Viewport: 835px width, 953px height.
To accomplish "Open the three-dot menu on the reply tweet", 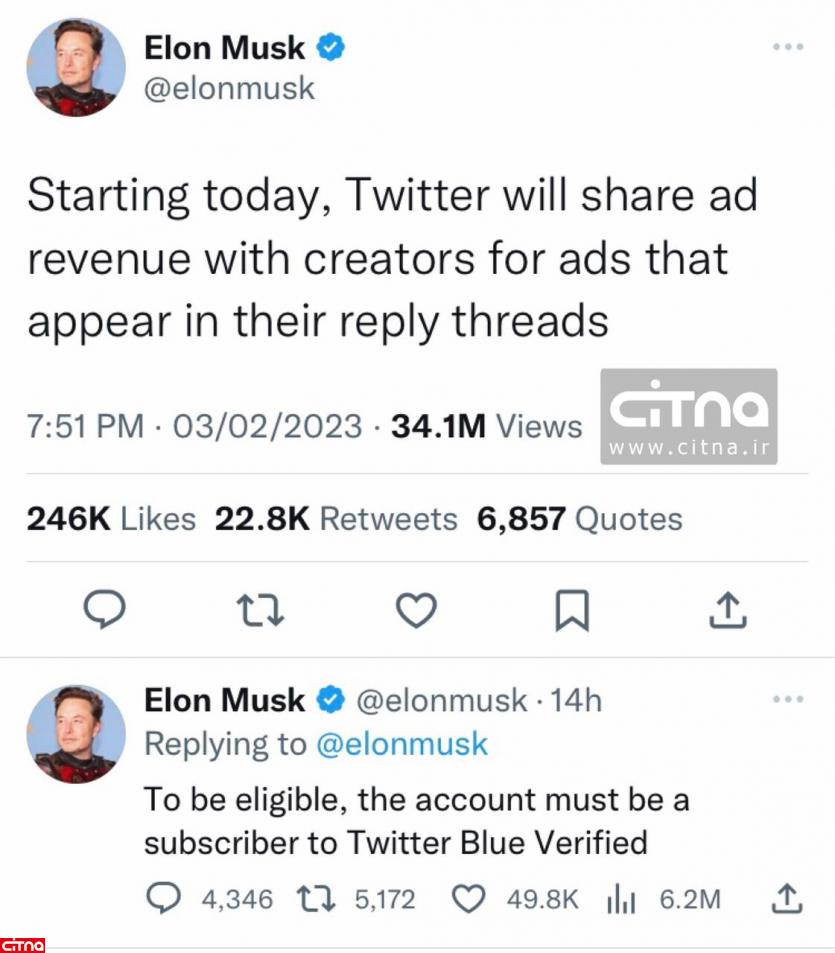I will click(788, 699).
